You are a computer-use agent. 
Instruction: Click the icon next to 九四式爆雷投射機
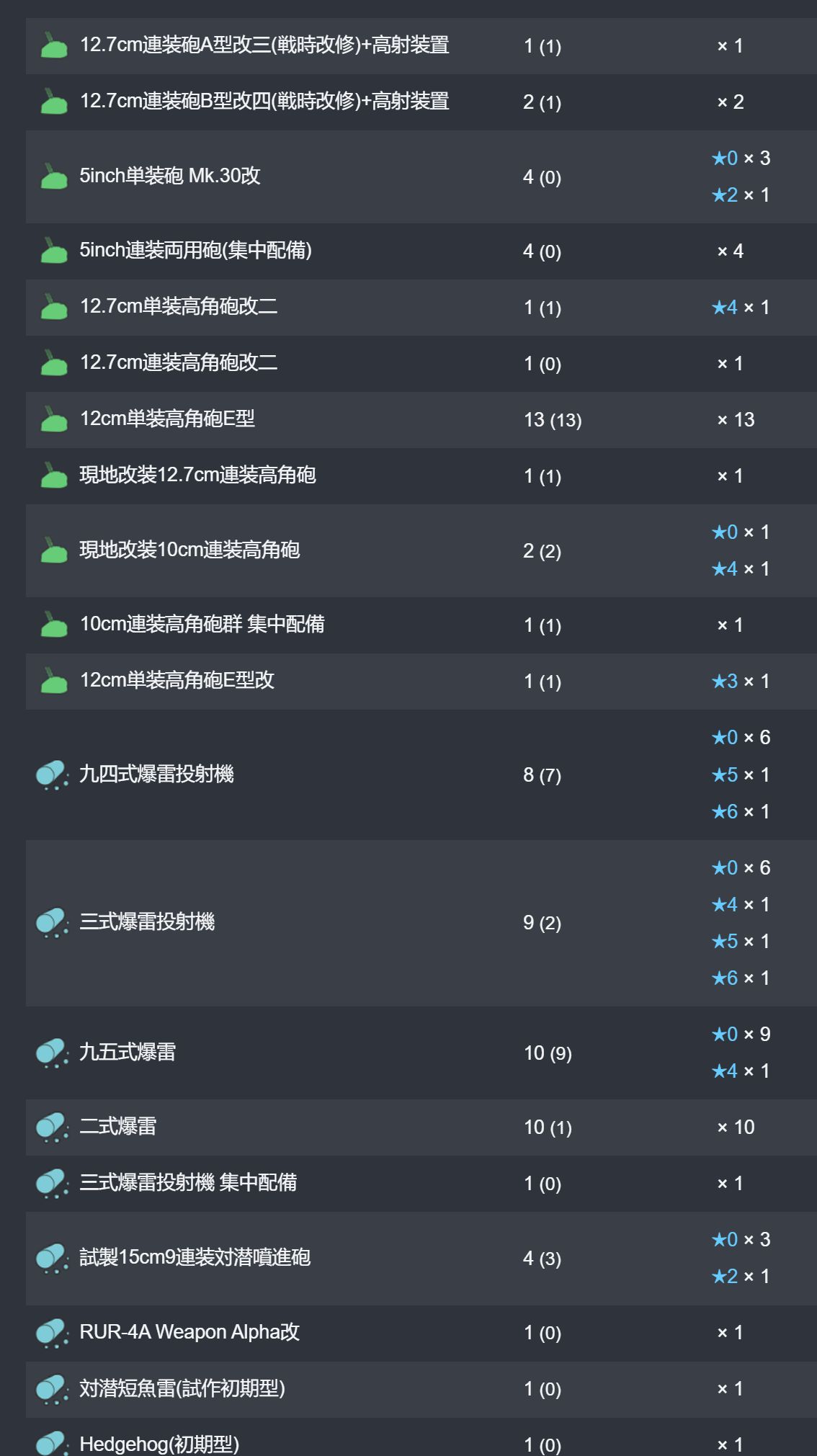click(52, 775)
